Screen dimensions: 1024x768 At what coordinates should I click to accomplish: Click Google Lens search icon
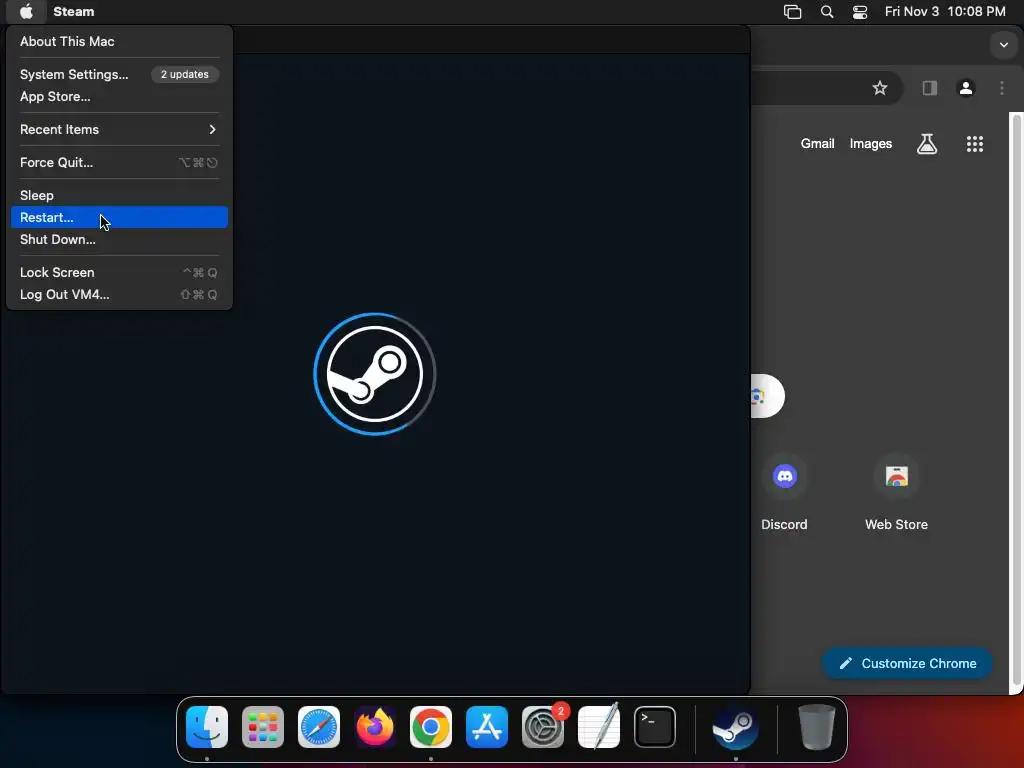[x=759, y=396]
